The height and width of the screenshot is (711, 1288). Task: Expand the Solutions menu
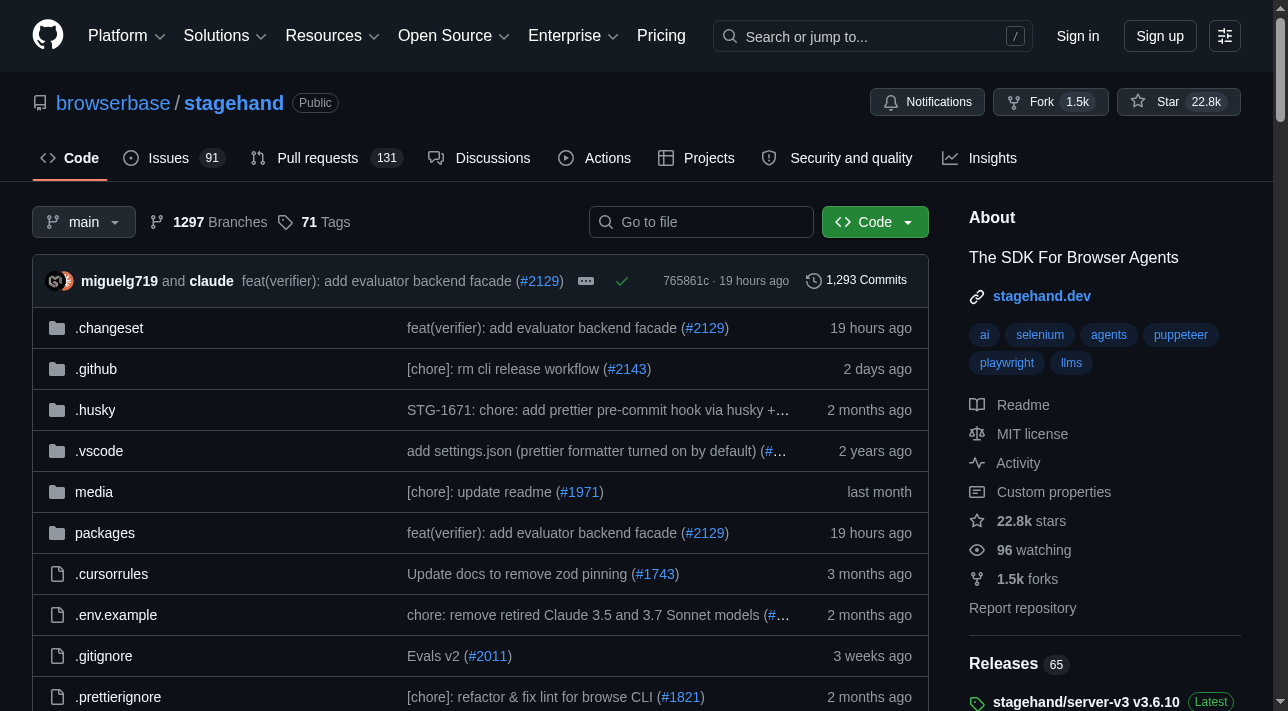pos(225,36)
